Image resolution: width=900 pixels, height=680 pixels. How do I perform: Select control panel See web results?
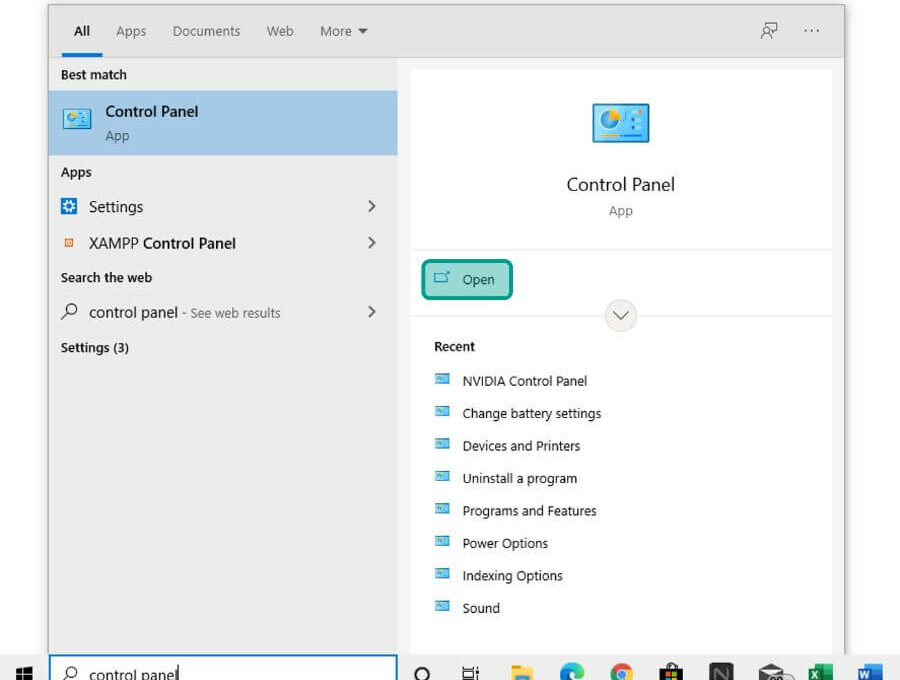(x=223, y=312)
